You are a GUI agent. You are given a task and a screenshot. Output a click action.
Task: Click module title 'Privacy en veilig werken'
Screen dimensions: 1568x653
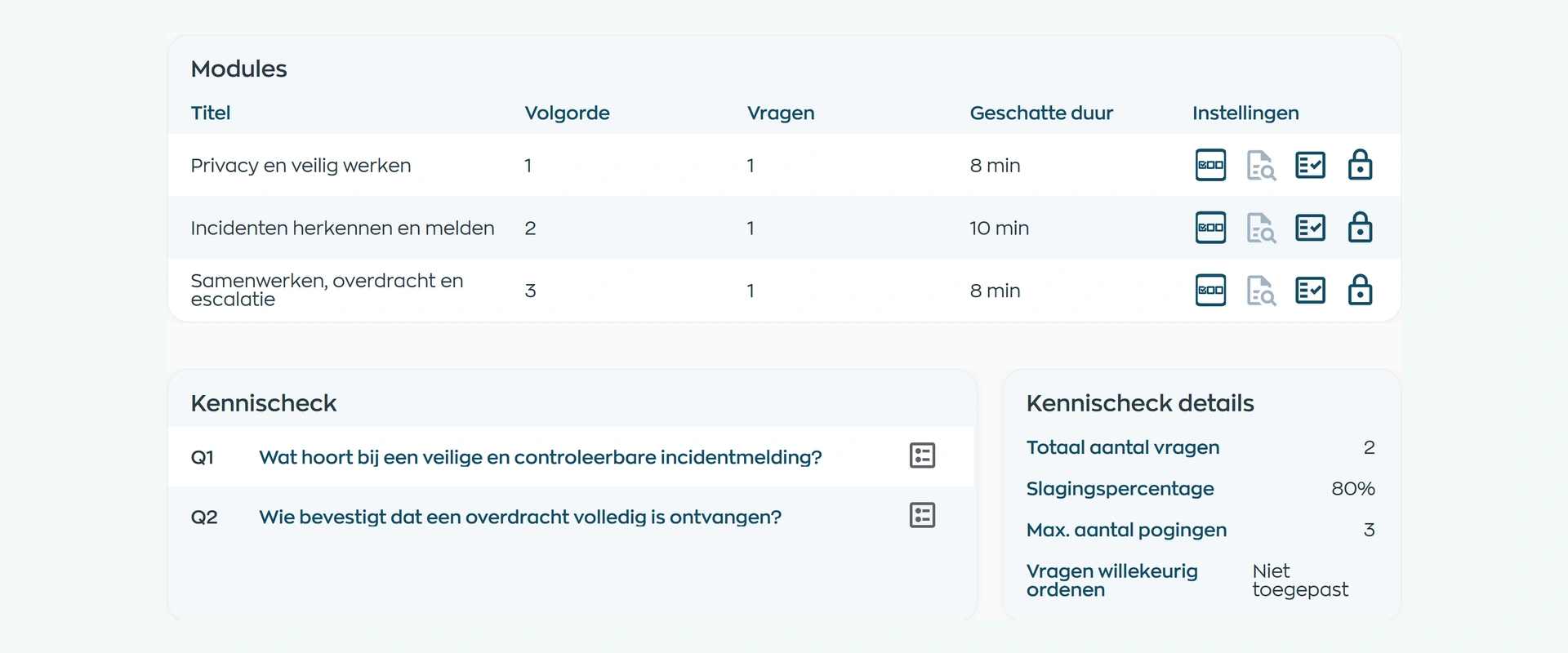[301, 166]
